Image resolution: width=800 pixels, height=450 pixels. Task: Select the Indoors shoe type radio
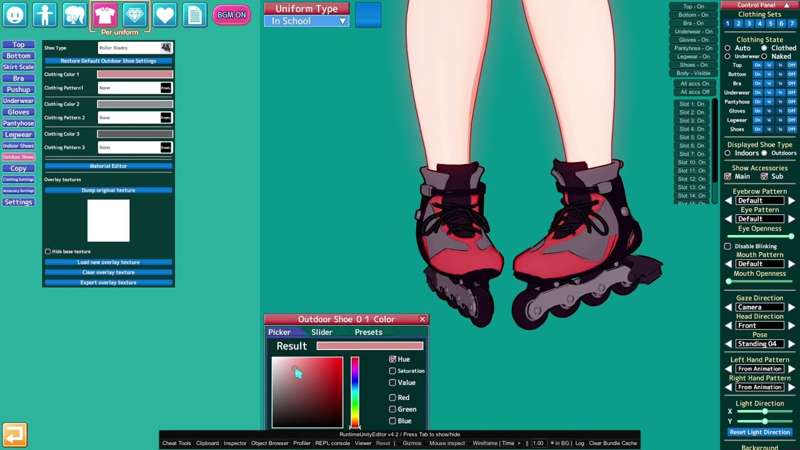pyautogui.click(x=728, y=153)
